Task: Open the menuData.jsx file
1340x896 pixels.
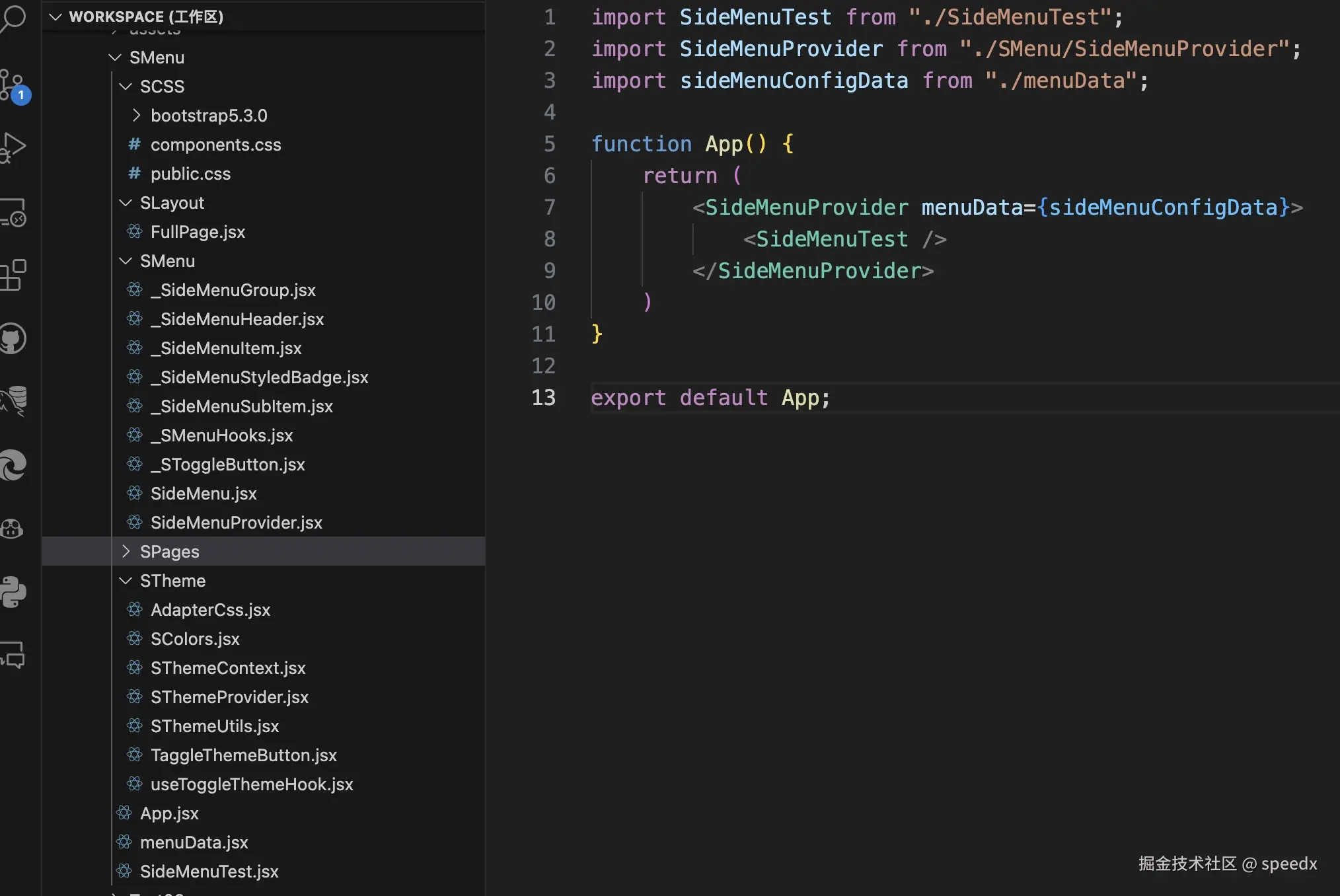Action: click(194, 842)
